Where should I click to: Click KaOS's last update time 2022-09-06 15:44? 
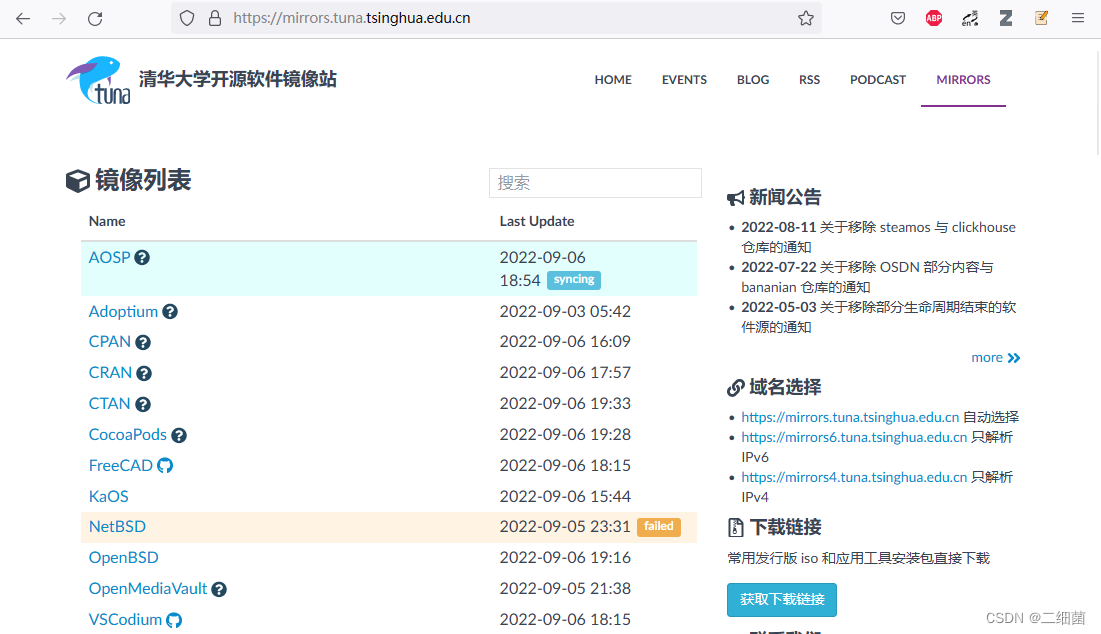(565, 496)
